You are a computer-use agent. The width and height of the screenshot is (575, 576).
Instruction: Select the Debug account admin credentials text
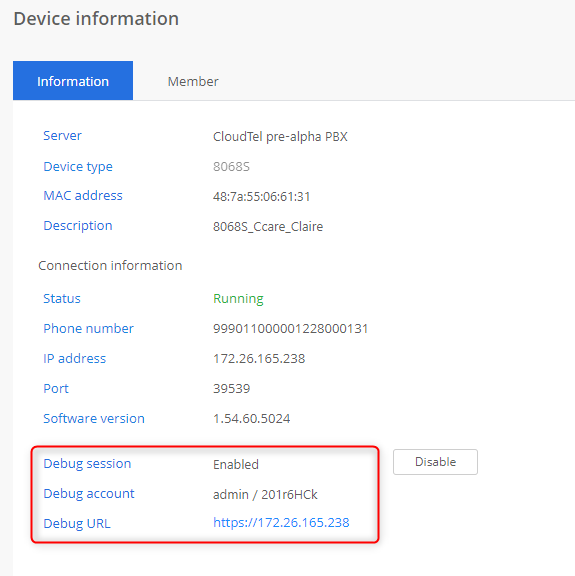click(x=265, y=494)
